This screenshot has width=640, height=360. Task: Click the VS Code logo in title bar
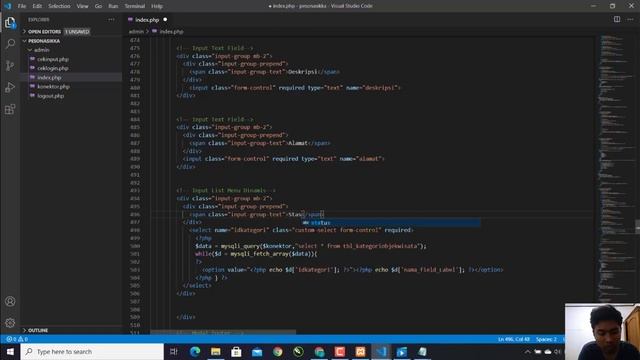point(8,6)
